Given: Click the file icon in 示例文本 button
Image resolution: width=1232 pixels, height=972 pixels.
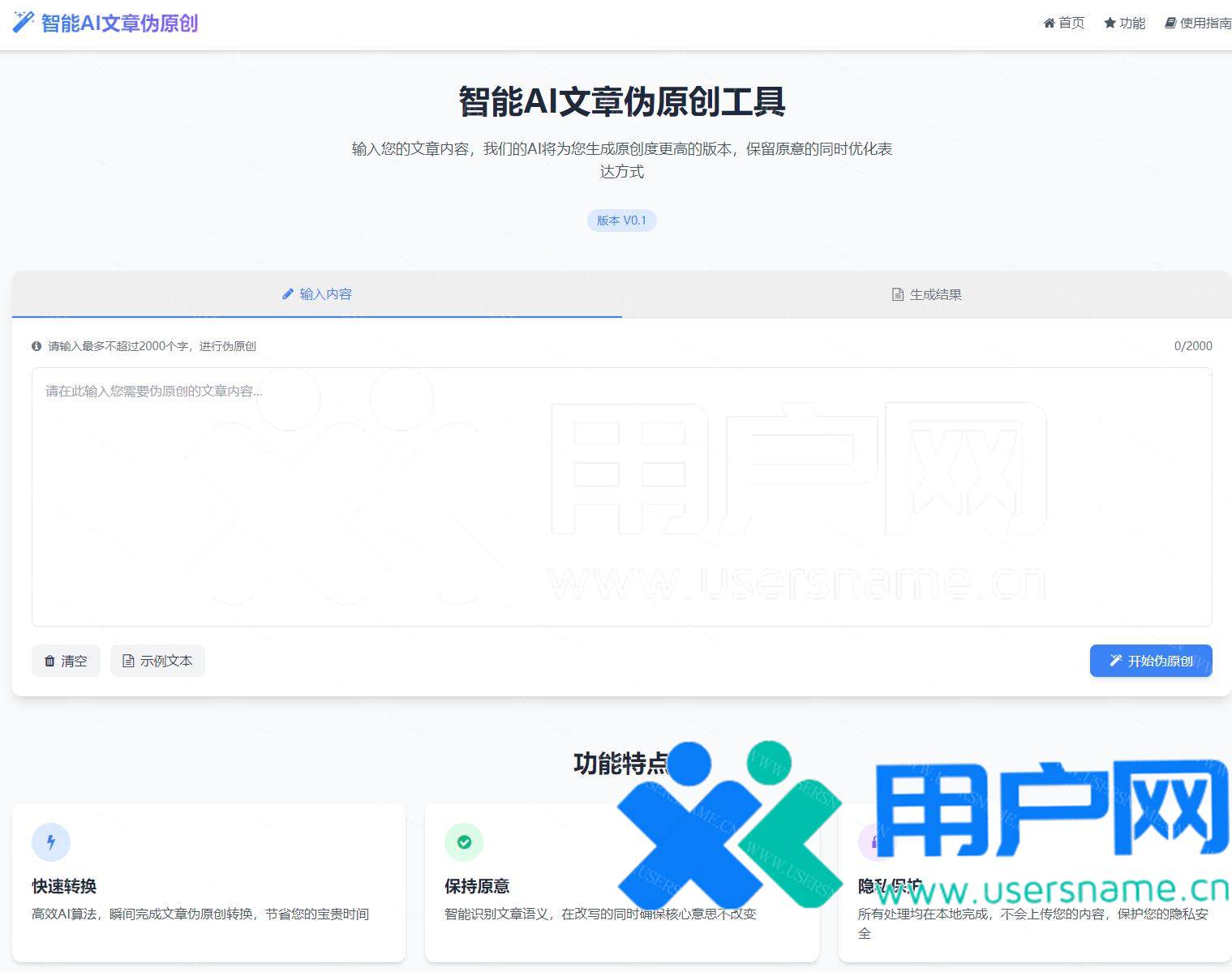Looking at the screenshot, I should 128,661.
